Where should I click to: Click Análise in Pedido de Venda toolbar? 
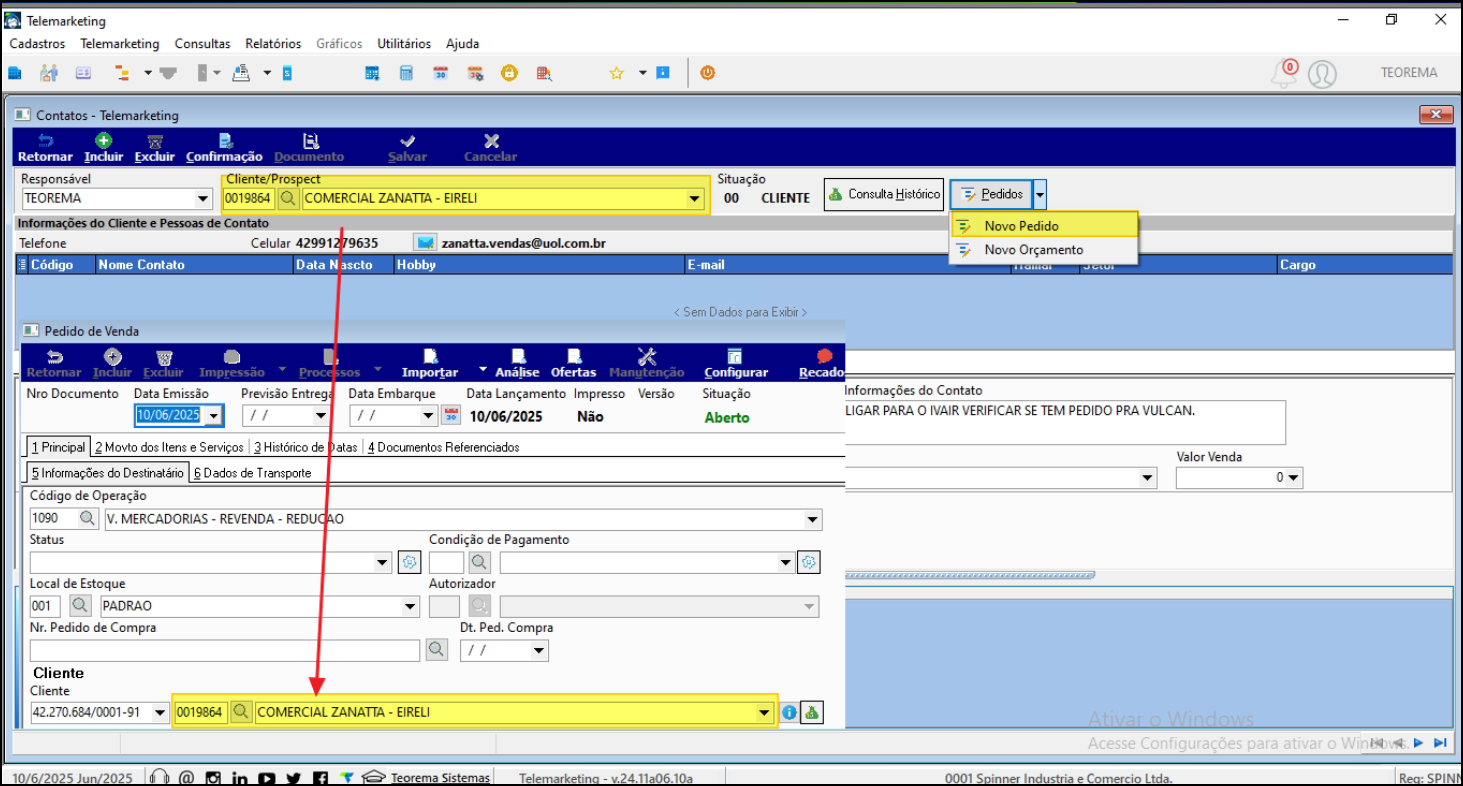518,364
